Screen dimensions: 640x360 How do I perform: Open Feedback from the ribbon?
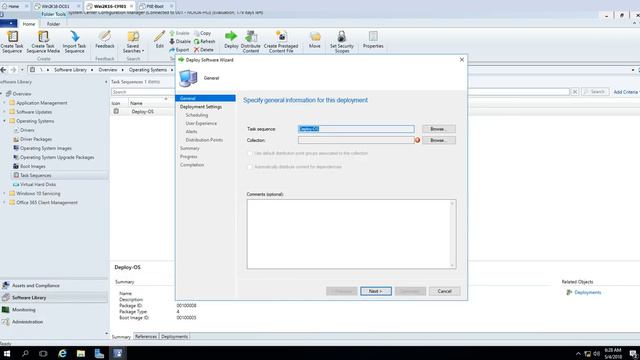pyautogui.click(x=105, y=40)
